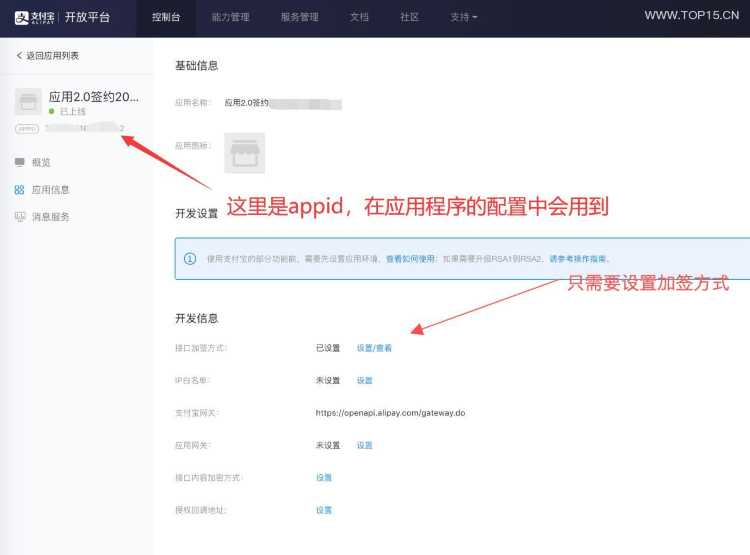Click the 返回应用列表 back link
This screenshot has width=750, height=555.
pos(53,56)
